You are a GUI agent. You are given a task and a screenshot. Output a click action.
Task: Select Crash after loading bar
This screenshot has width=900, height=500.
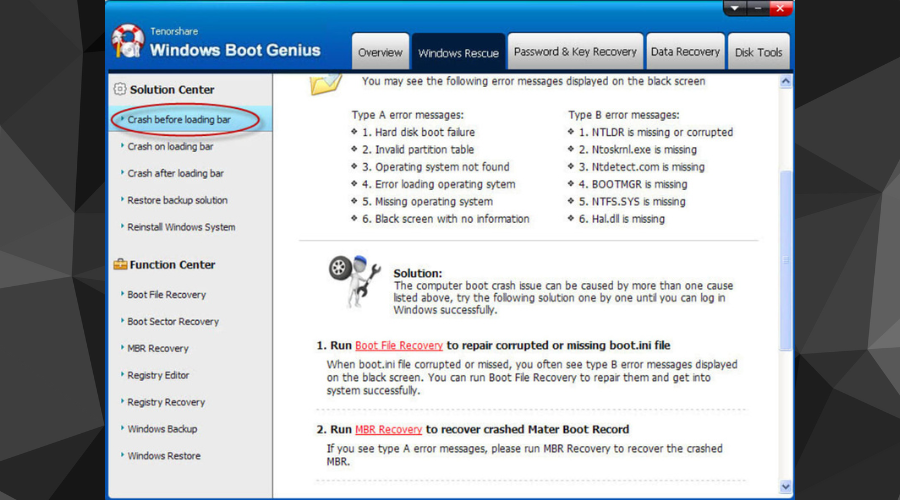[175, 173]
